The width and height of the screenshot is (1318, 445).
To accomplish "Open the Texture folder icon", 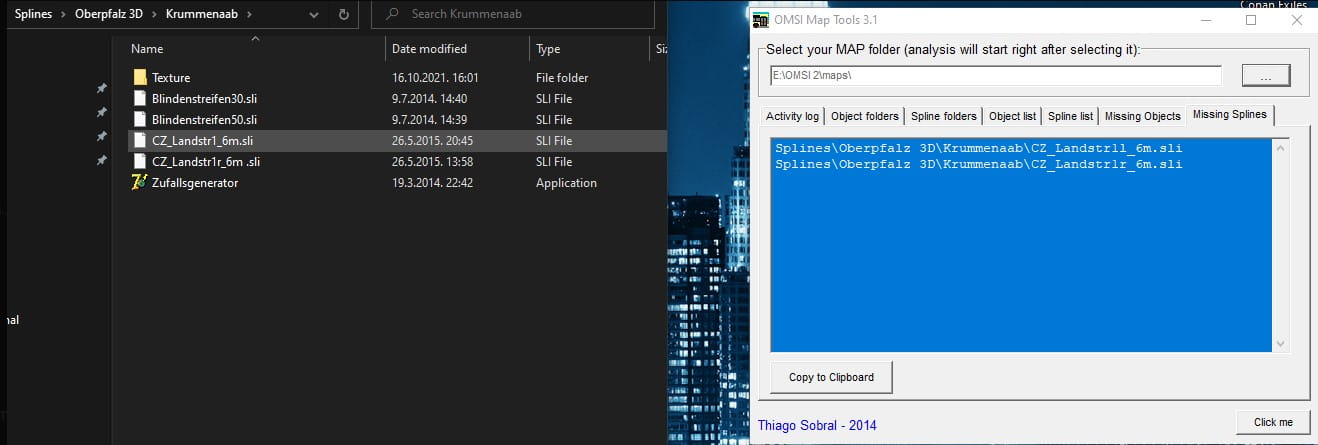I will (140, 78).
